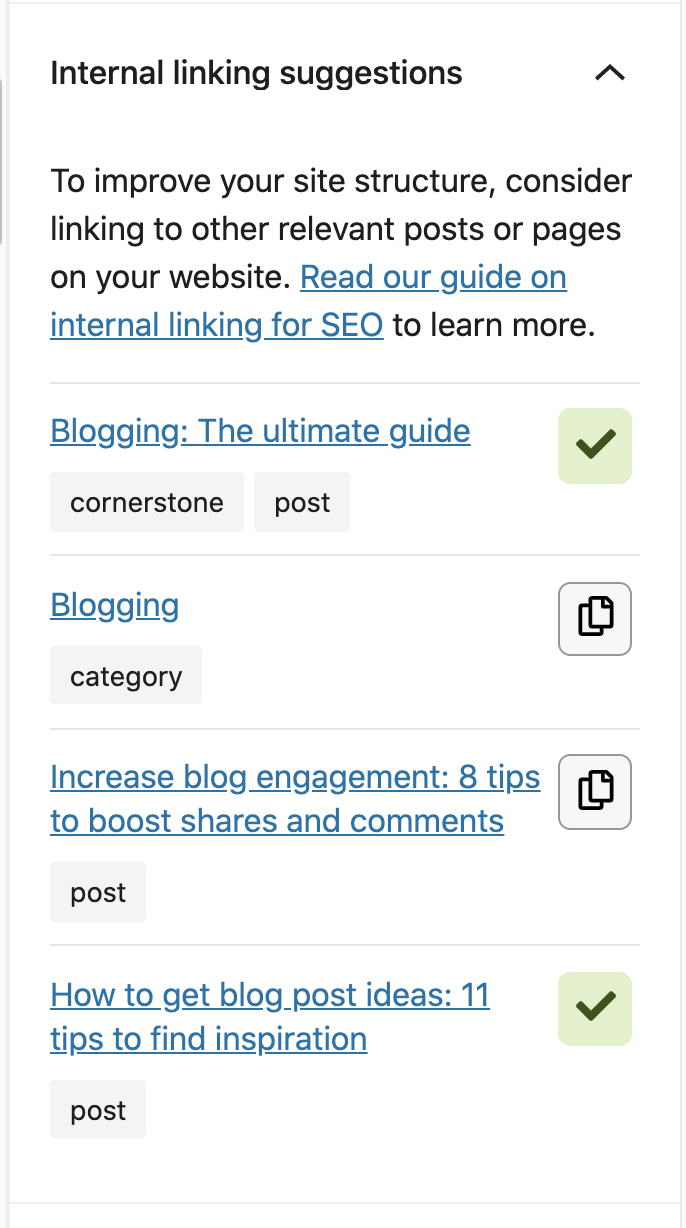686x1228 pixels.
Task: Select the "cornerstone" tag
Action: coord(146,502)
